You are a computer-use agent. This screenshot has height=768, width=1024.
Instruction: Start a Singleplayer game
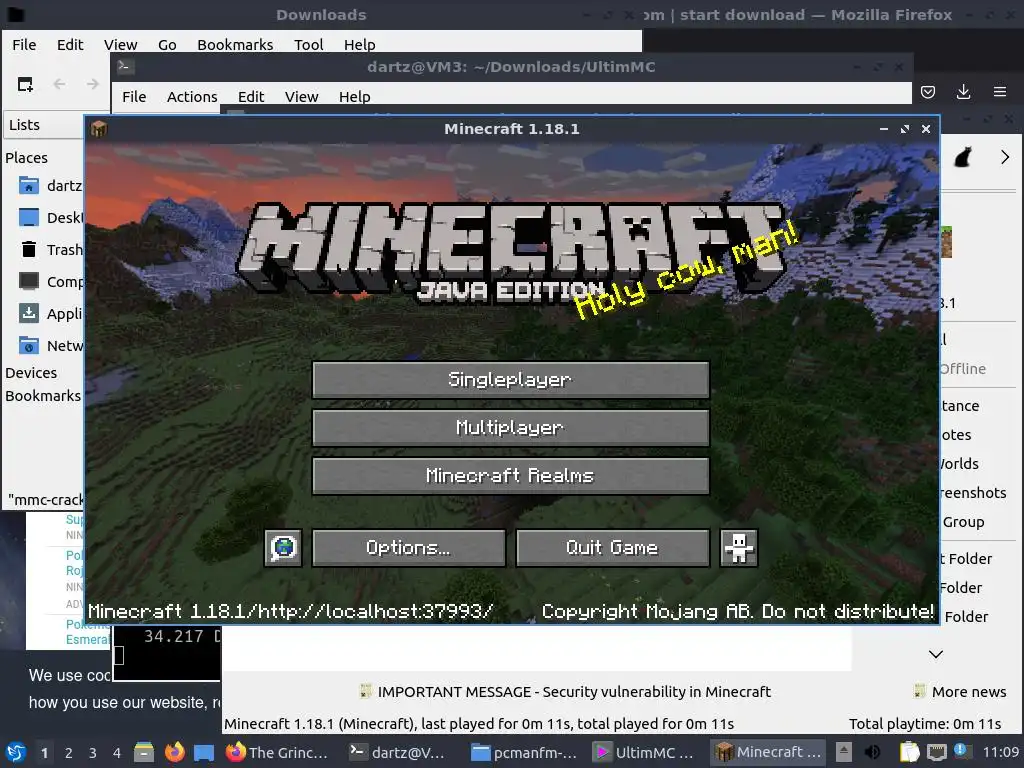pyautogui.click(x=511, y=379)
